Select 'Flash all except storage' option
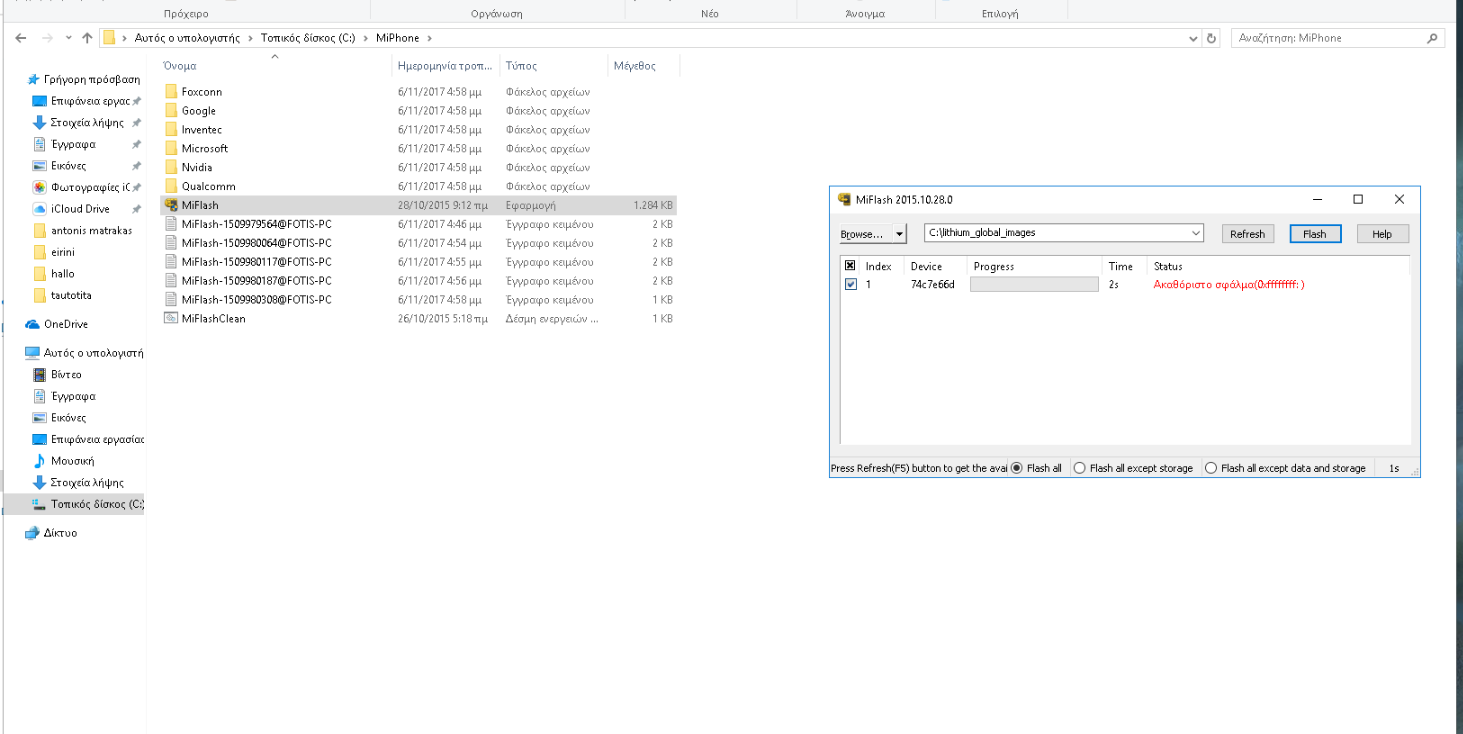The width and height of the screenshot is (1463, 734). click(x=1079, y=468)
